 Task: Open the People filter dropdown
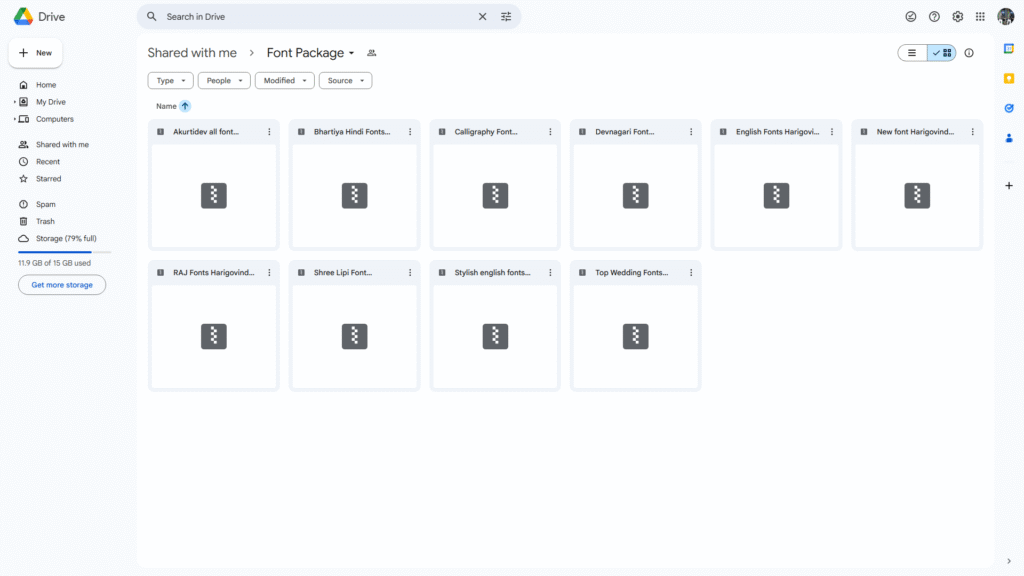tap(224, 80)
